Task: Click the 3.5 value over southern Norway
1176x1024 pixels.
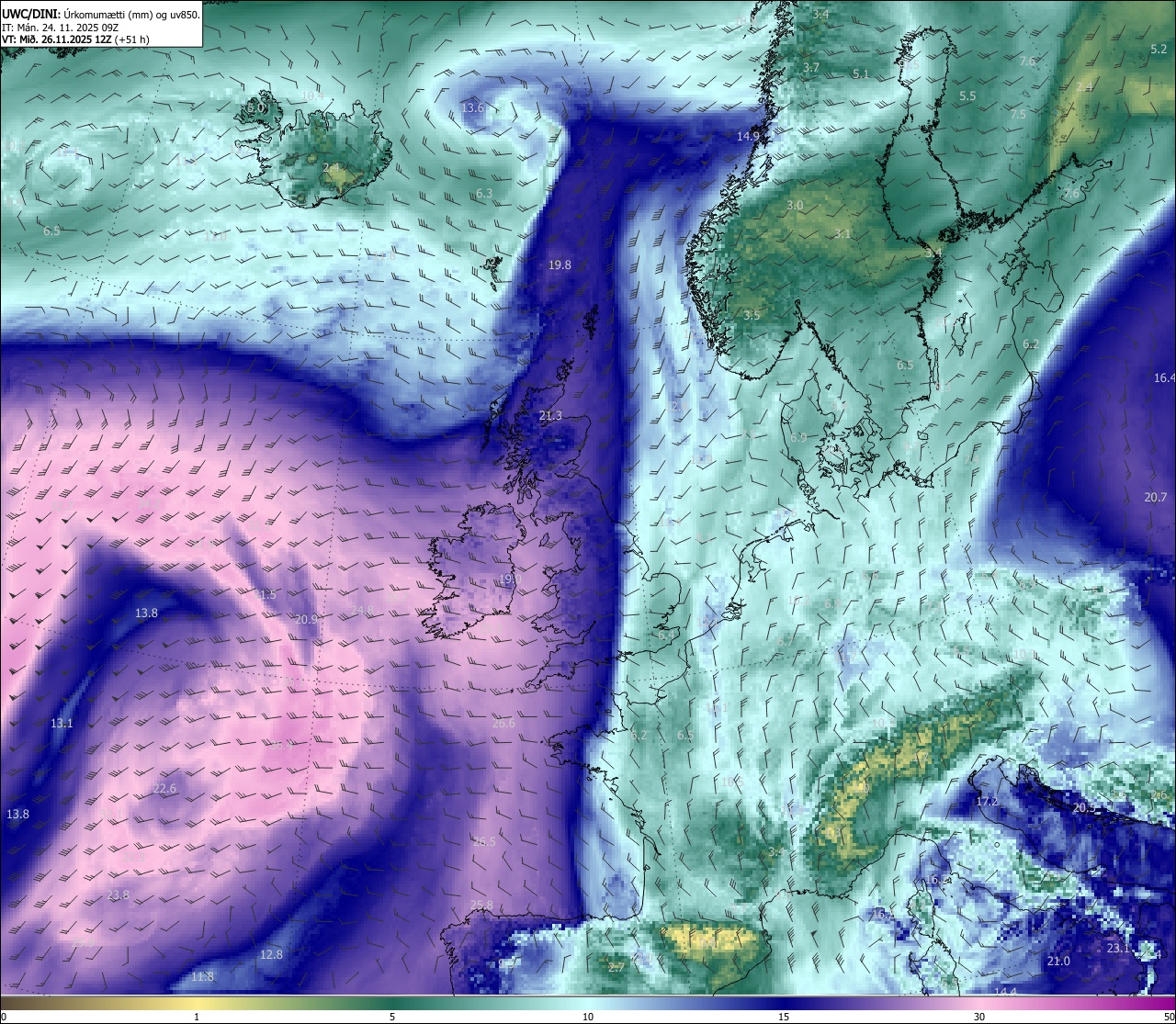Action: [752, 314]
